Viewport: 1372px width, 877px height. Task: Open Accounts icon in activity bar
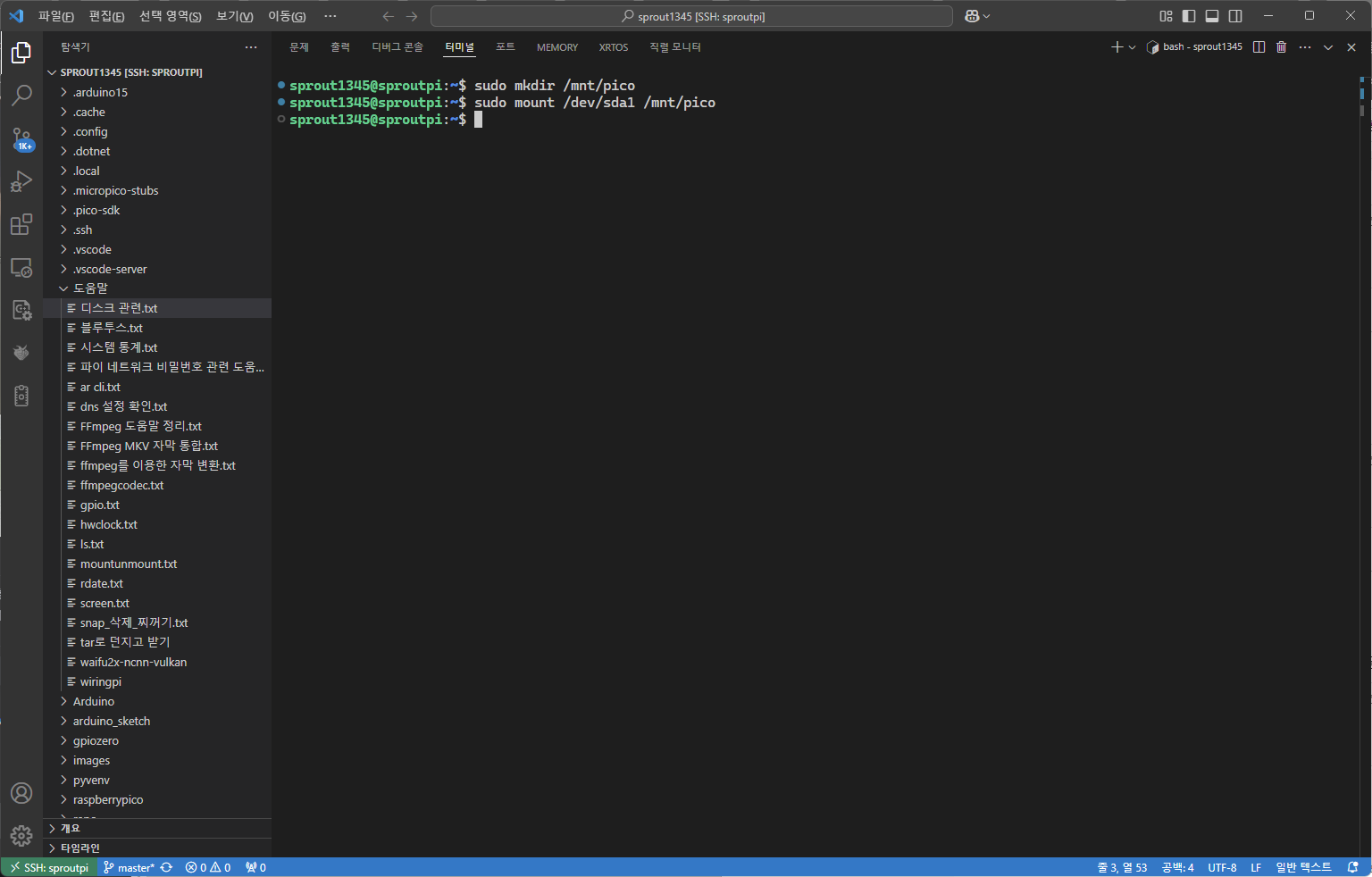tap(21, 793)
